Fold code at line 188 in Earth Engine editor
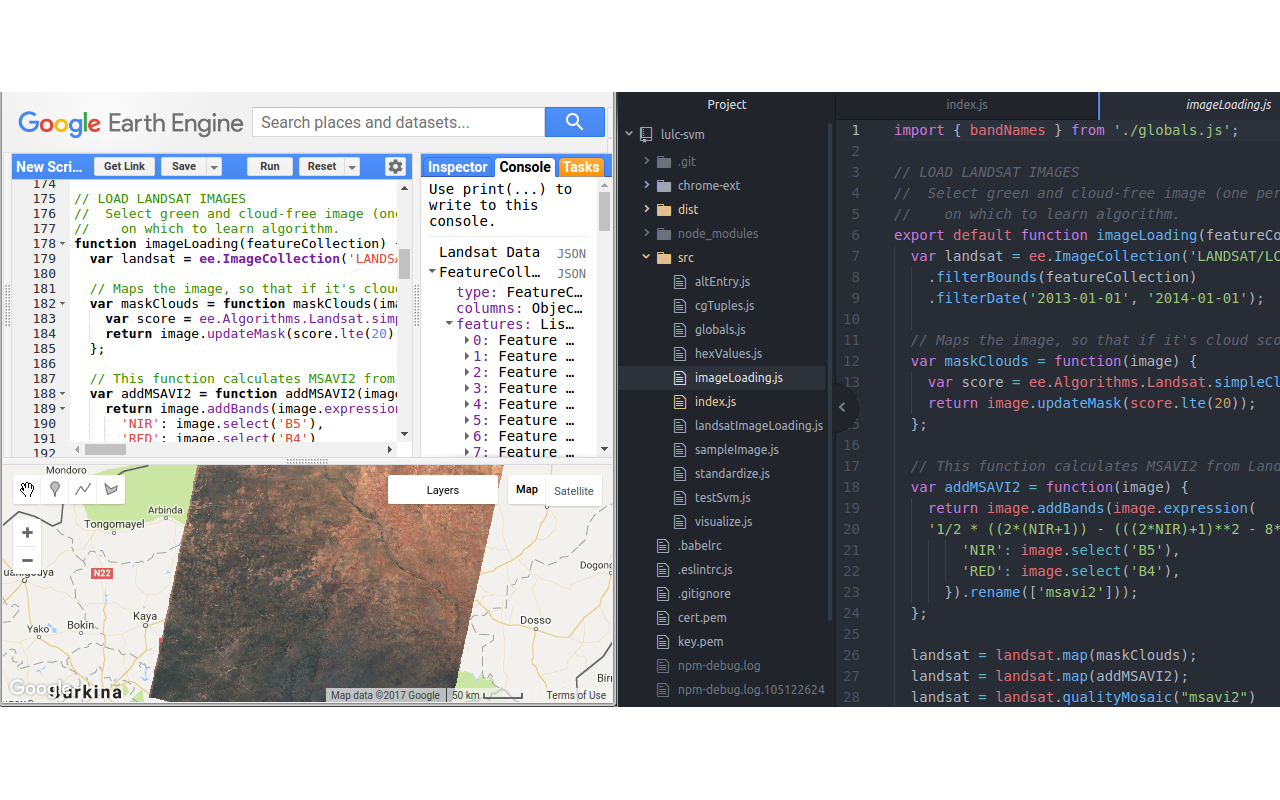Screen dimensions: 1280x800 (63, 394)
